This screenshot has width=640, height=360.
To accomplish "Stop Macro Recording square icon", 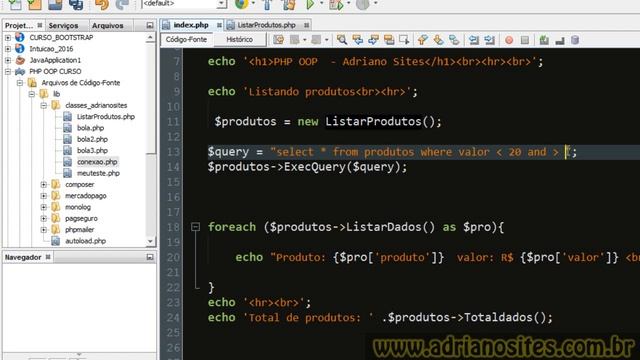I will (525, 40).
